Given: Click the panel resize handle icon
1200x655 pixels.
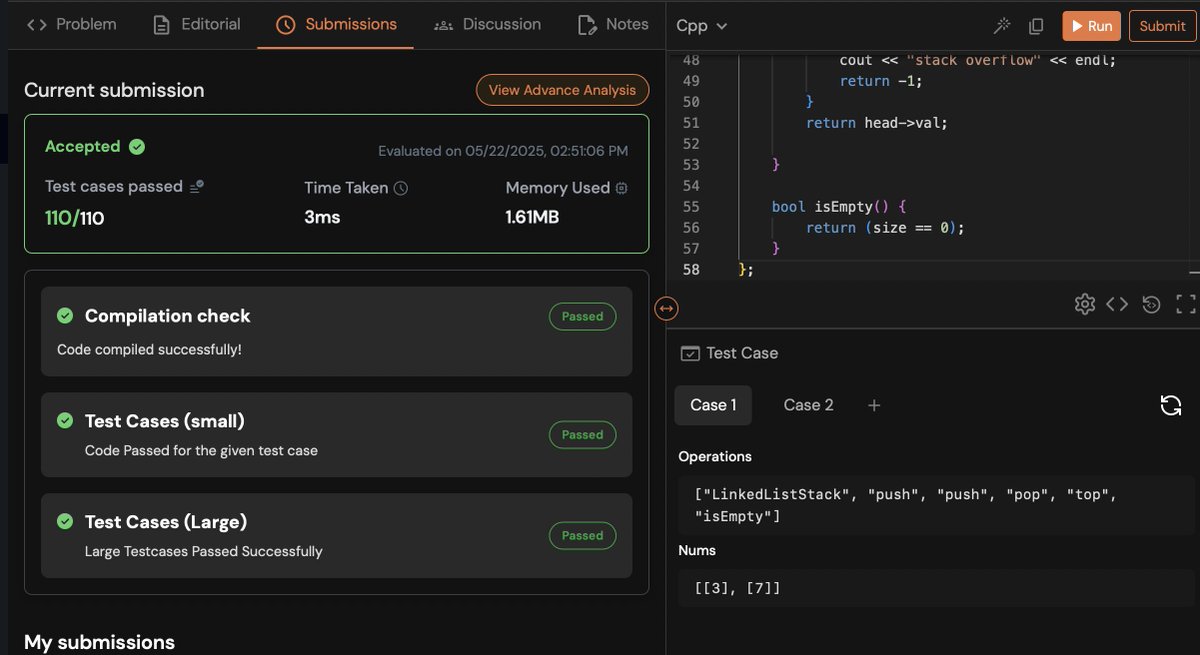Looking at the screenshot, I should [x=667, y=309].
